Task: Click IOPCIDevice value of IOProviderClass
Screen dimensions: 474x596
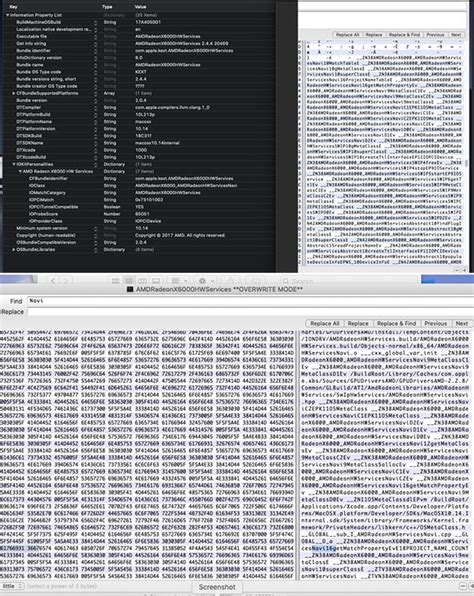Action: tap(148, 221)
